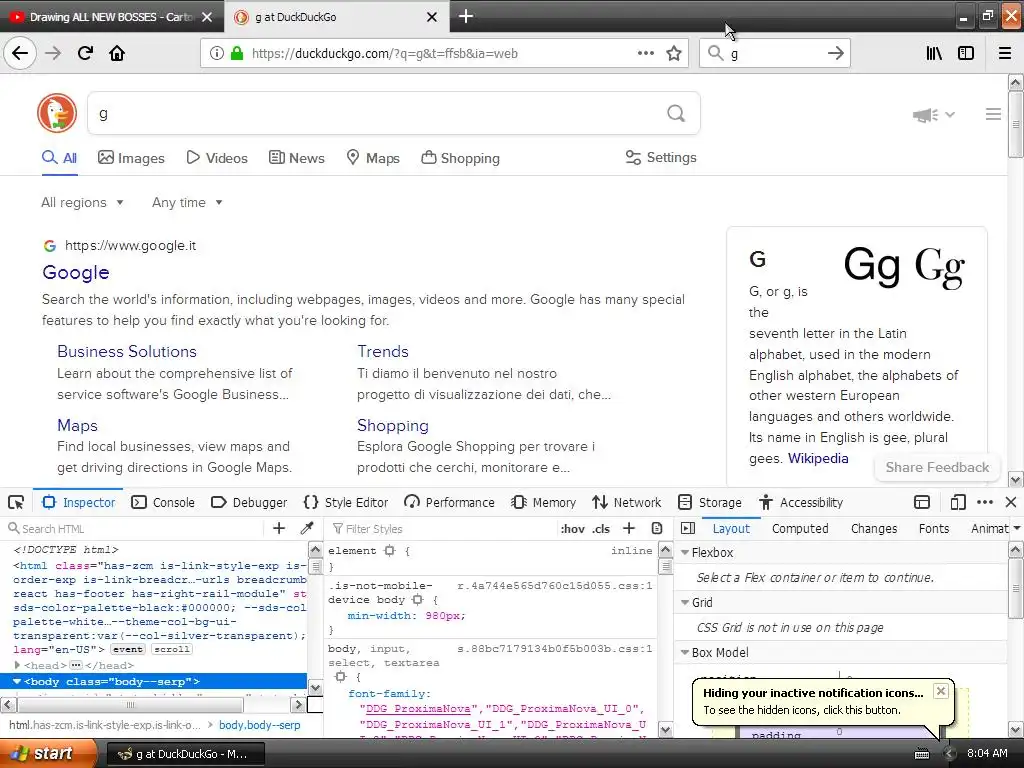Add a new node with the plus icon
Image resolution: width=1024 pixels, height=768 pixels.
pos(279,528)
